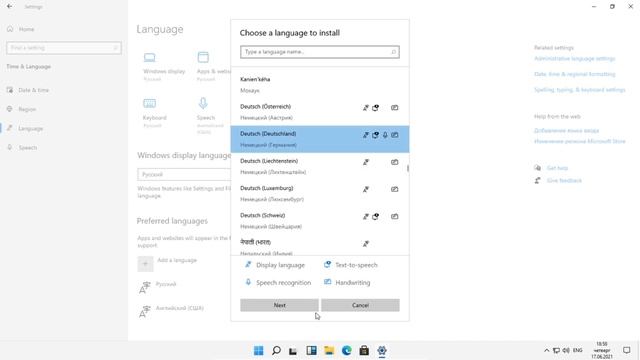Click the Display language legend icon

(x=248, y=264)
